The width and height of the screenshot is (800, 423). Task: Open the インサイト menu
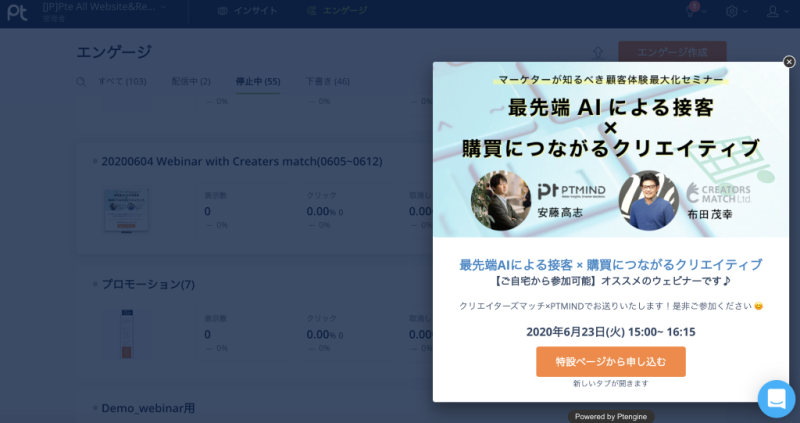pos(247,11)
